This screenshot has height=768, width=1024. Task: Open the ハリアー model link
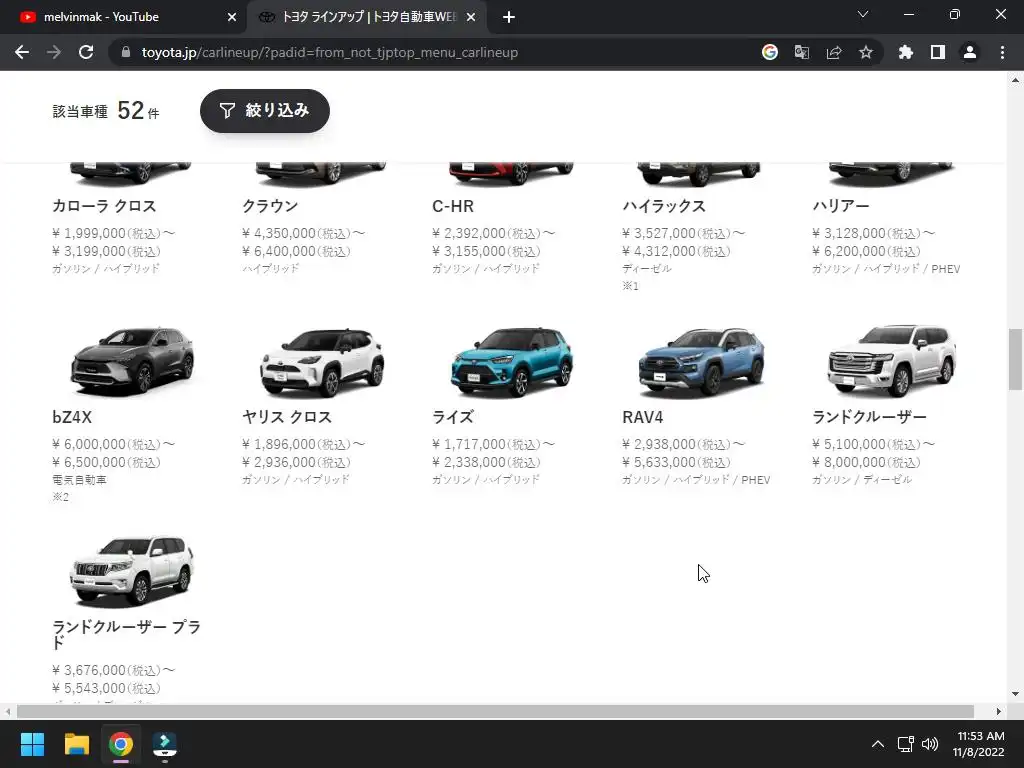[840, 206]
